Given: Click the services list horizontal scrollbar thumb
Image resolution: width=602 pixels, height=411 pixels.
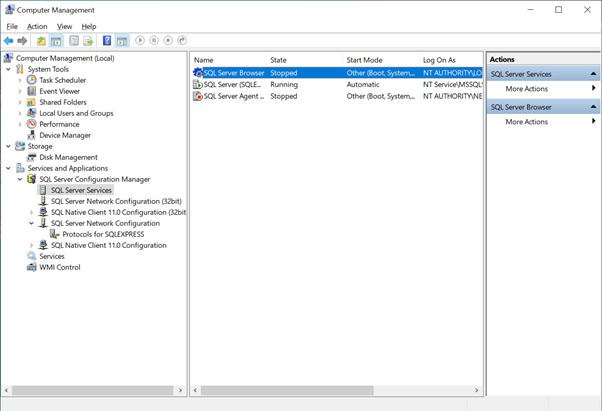Looking at the screenshot, I should pos(287,390).
